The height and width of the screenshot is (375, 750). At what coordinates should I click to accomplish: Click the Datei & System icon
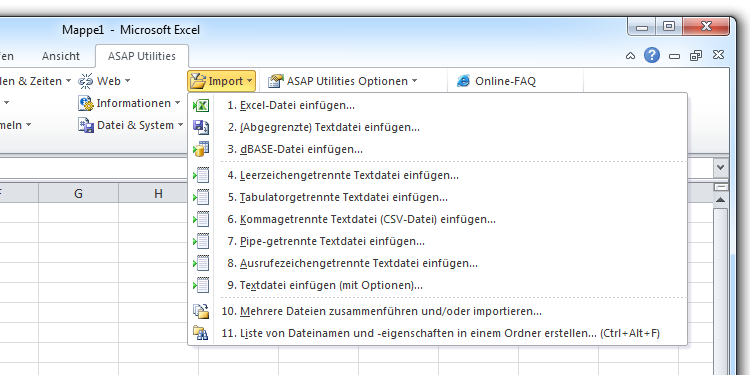pos(86,125)
